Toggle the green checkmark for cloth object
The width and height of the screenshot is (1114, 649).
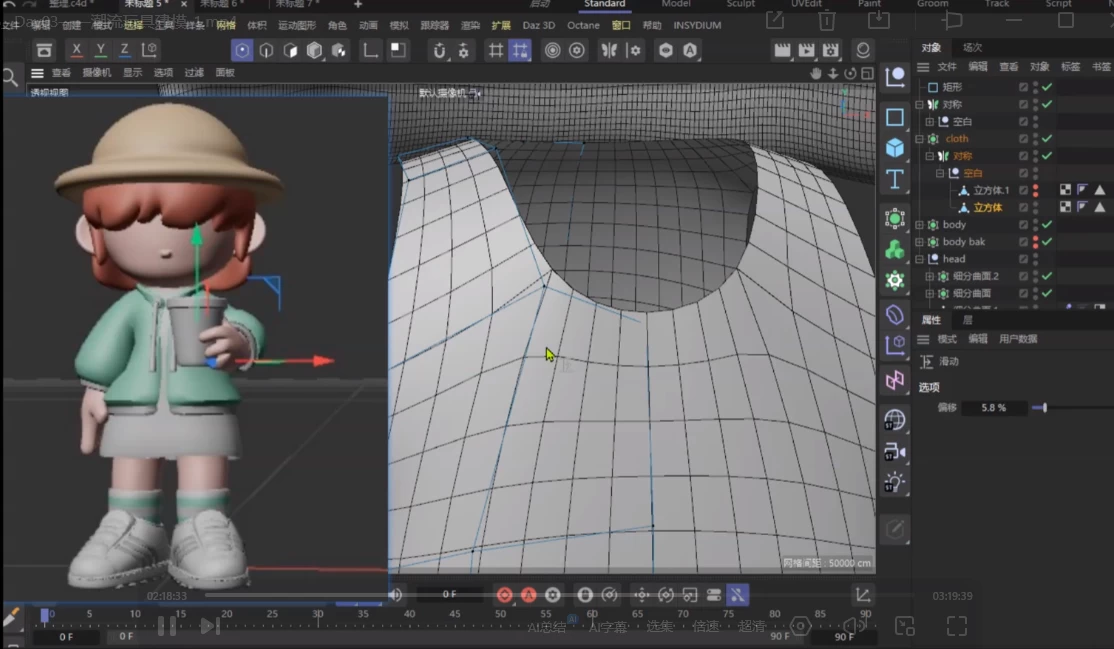[1047, 139]
